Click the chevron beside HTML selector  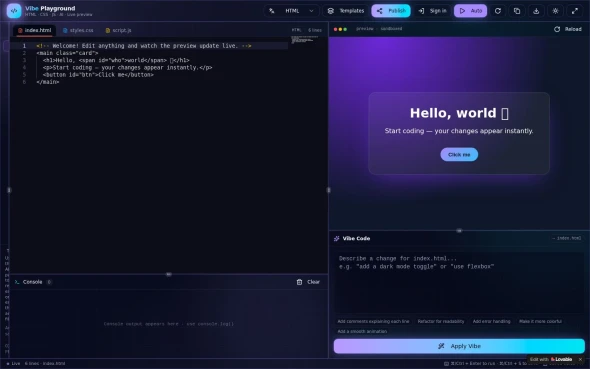(x=311, y=11)
